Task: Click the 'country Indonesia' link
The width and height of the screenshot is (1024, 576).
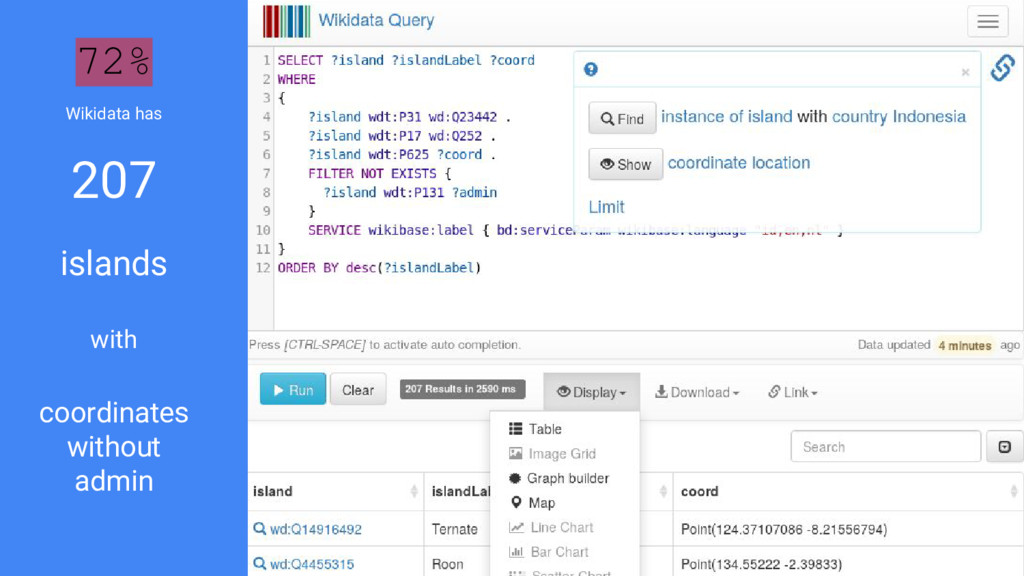Action: point(899,117)
